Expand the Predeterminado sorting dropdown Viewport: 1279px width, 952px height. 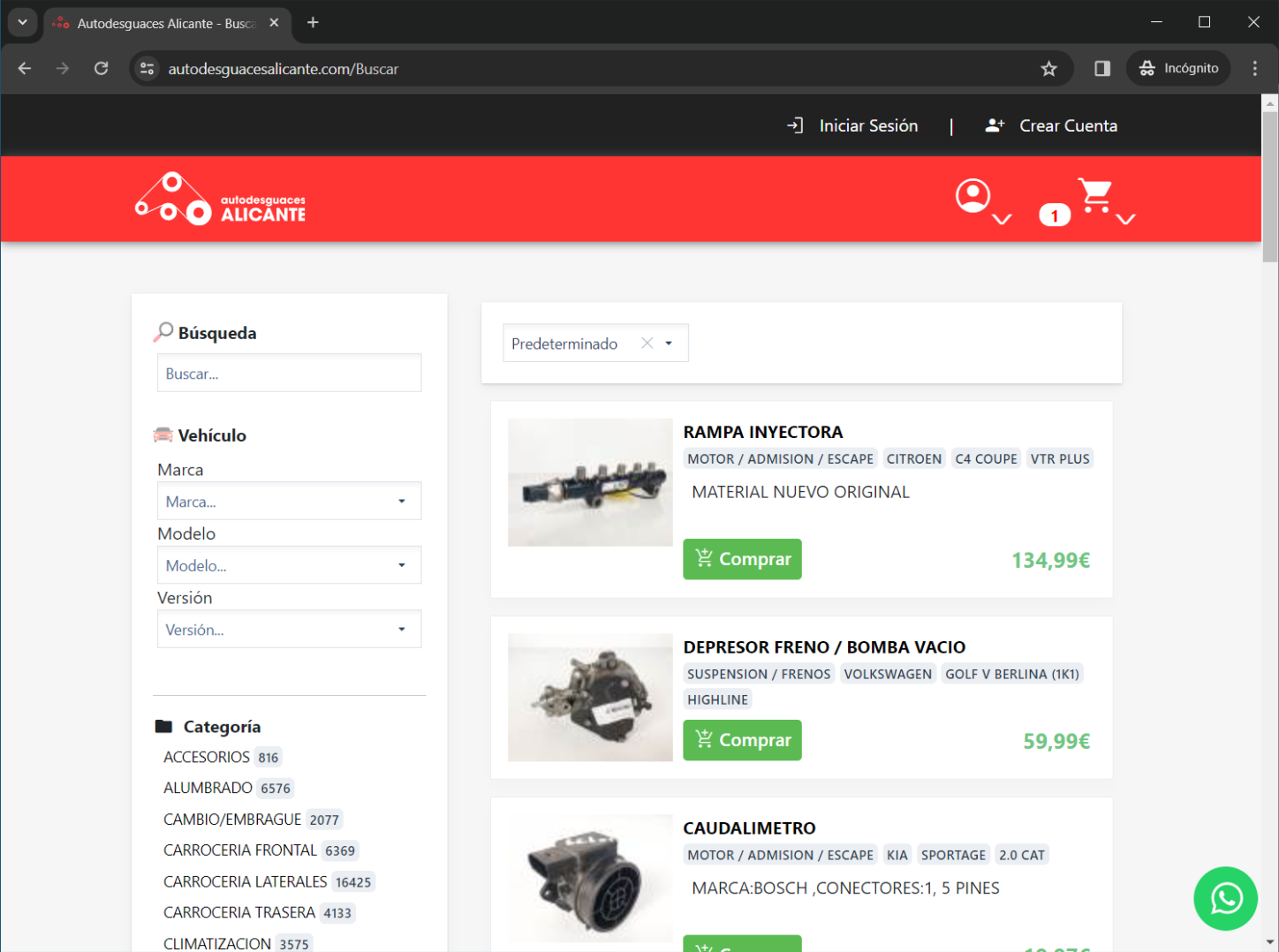[x=670, y=343]
